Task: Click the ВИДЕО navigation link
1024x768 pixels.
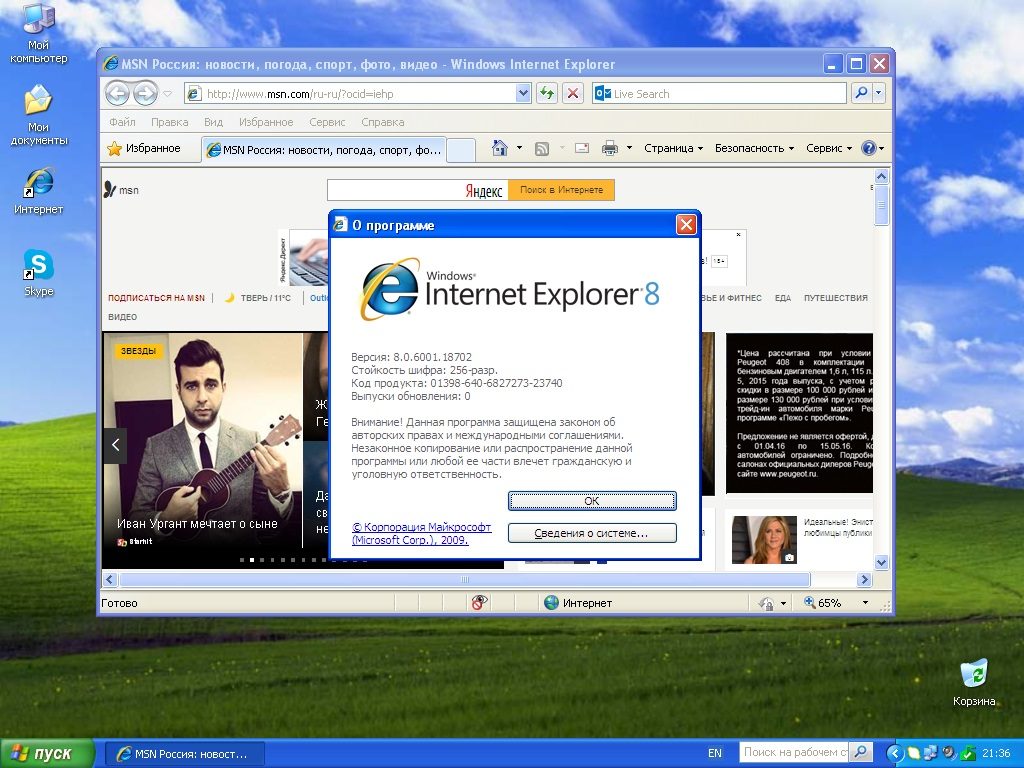Action: tap(123, 317)
